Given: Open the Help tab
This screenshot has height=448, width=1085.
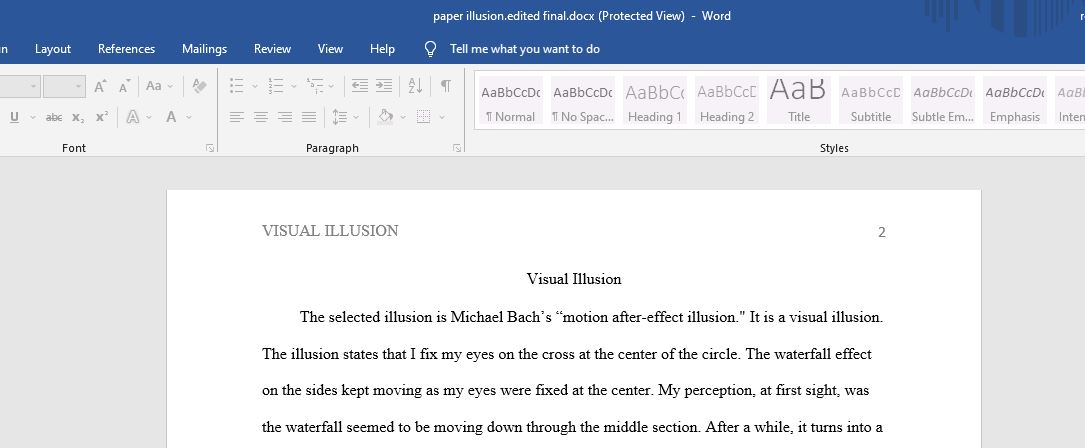Looking at the screenshot, I should 382,48.
